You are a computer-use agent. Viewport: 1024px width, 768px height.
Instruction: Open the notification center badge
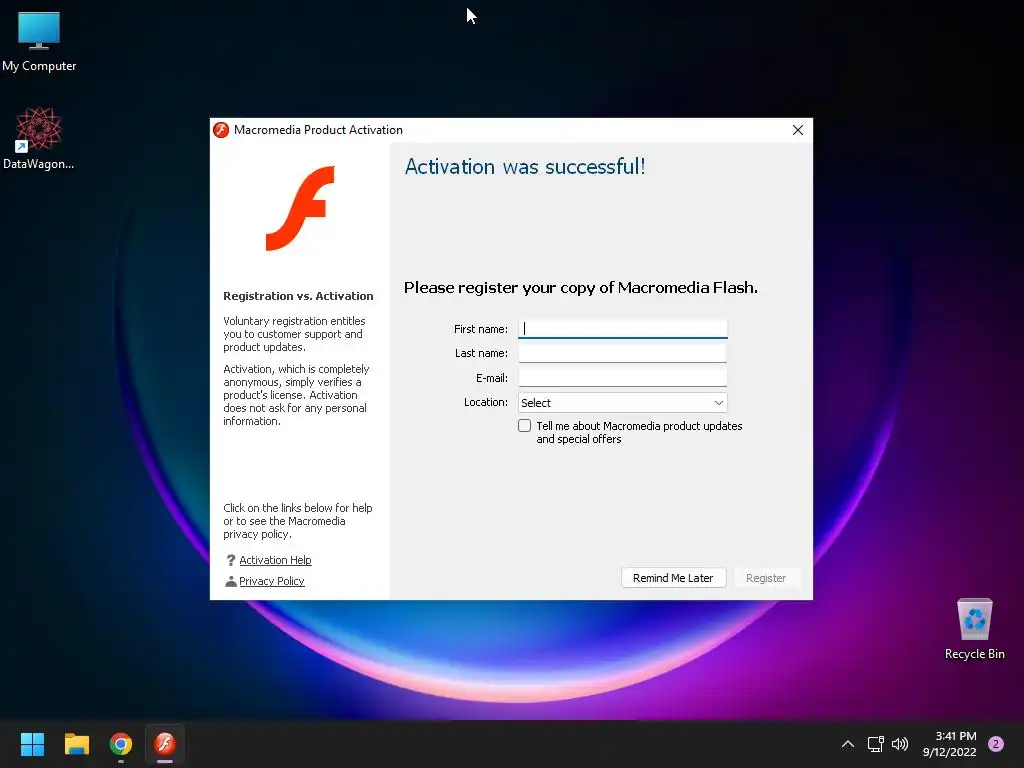pyautogui.click(x=996, y=744)
